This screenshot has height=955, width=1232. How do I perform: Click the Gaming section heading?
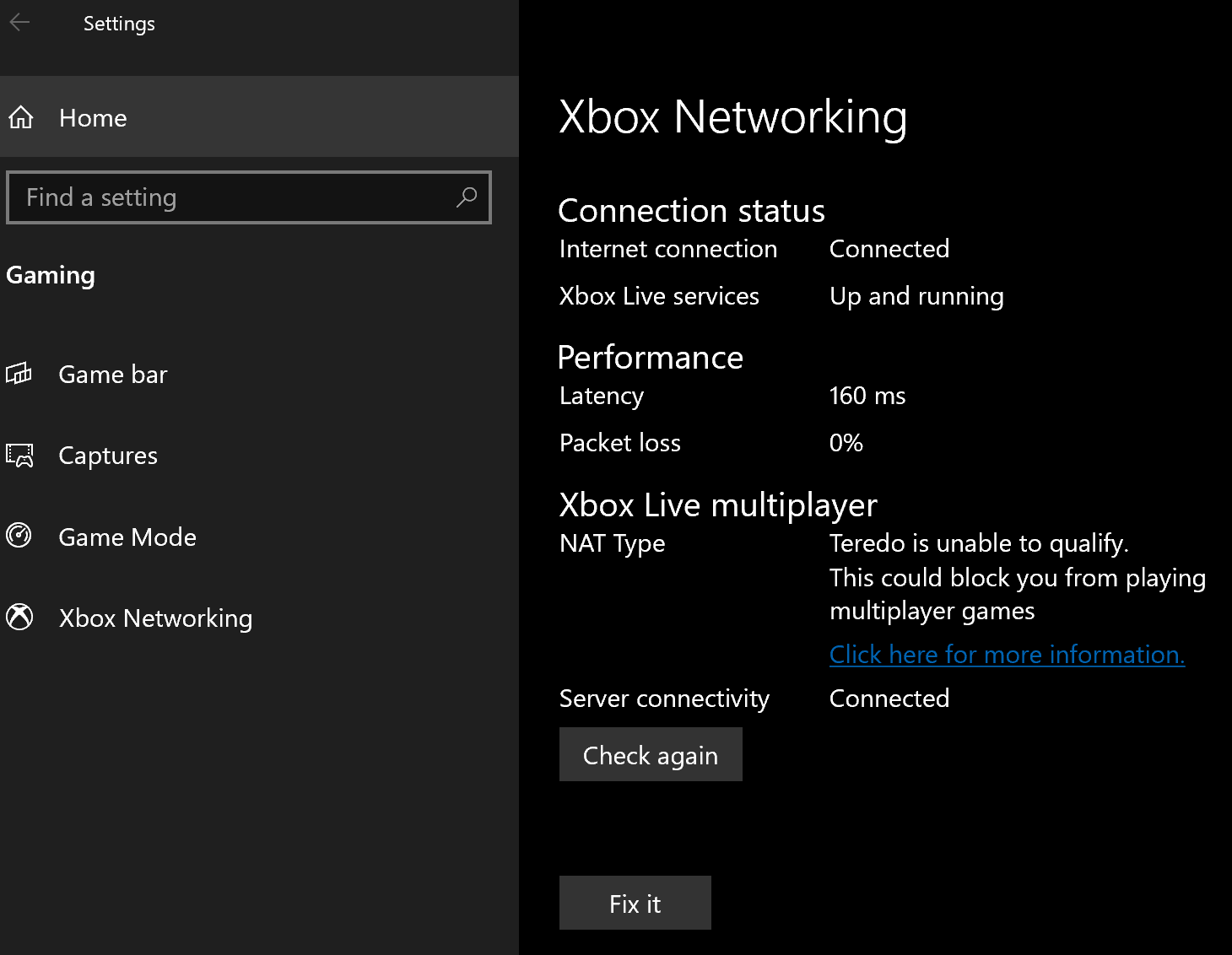(51, 276)
